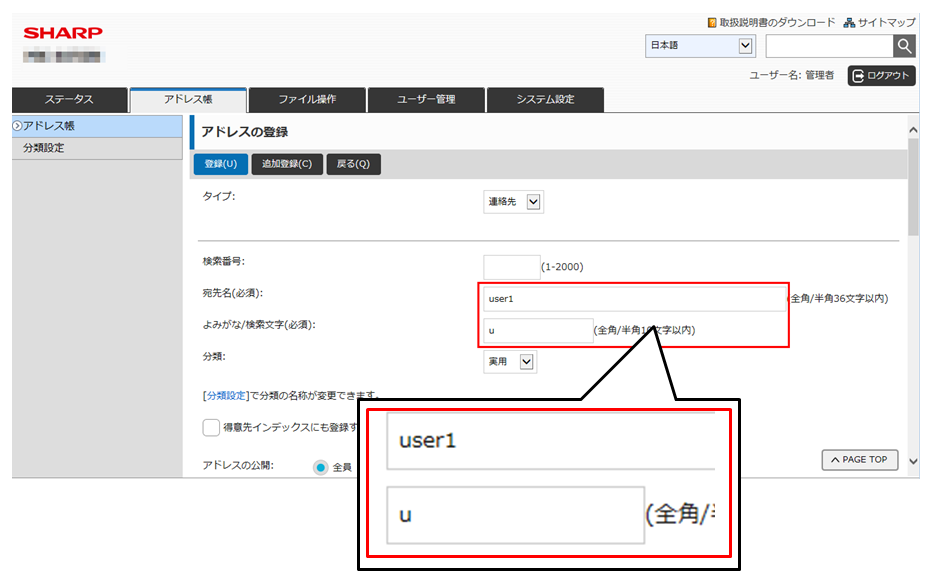The image size is (942, 585).
Task: Tick the 得意先インデックス checkbox
Action: [211, 428]
